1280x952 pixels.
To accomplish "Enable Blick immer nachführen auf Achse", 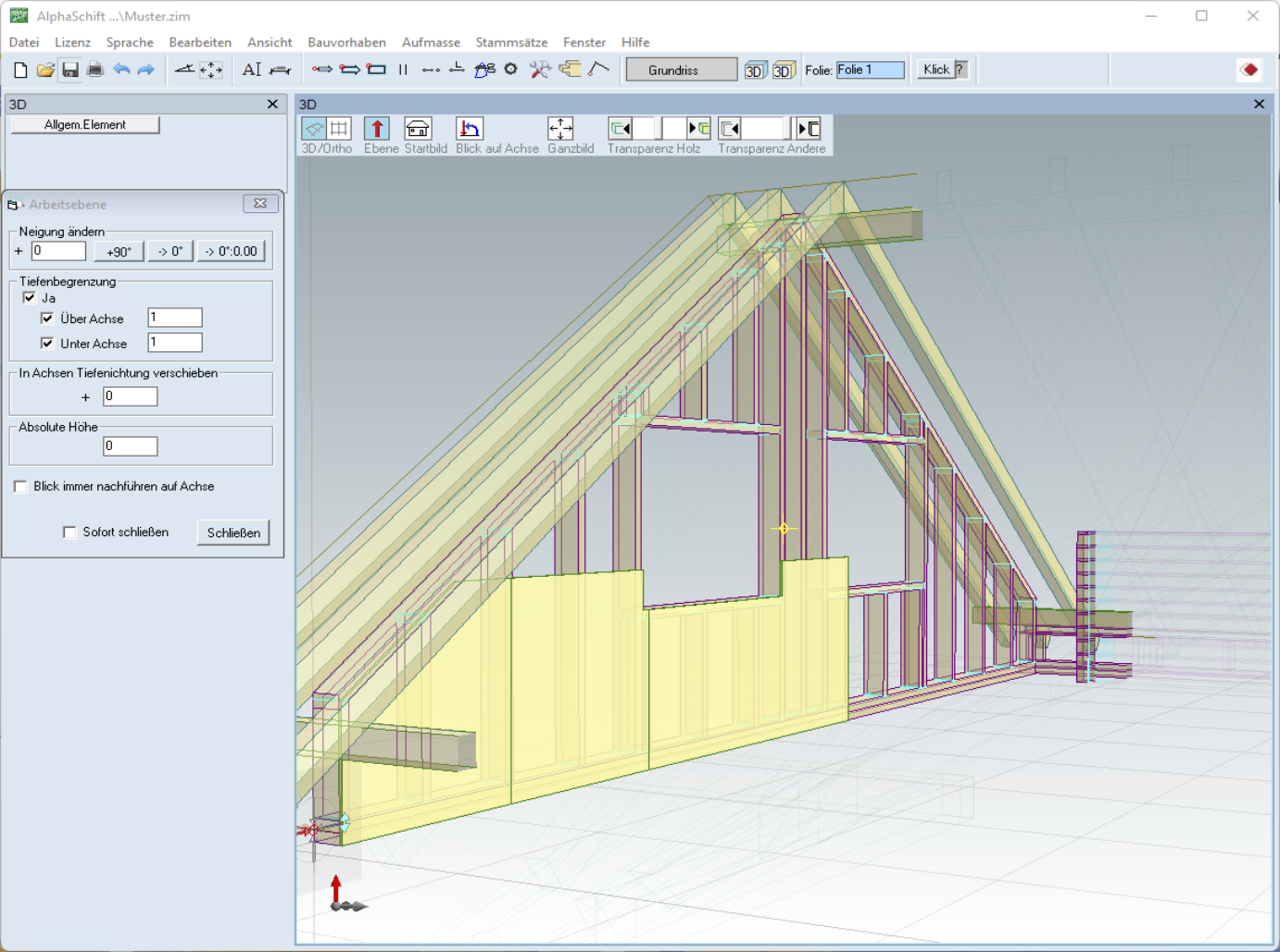I will (20, 486).
